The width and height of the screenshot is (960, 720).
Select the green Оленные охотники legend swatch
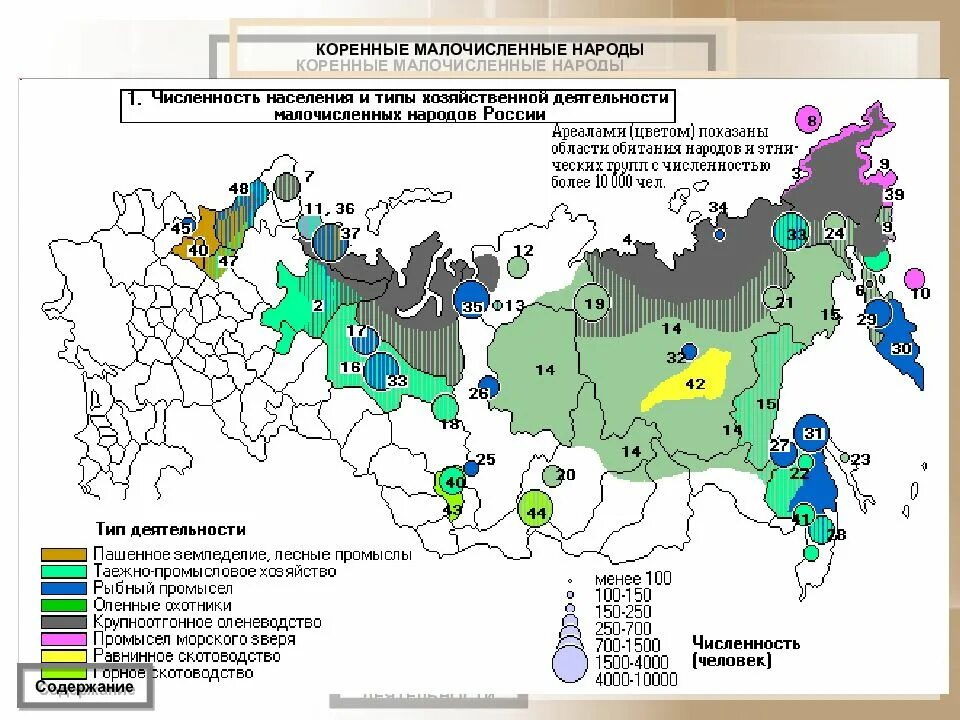pos(64,605)
